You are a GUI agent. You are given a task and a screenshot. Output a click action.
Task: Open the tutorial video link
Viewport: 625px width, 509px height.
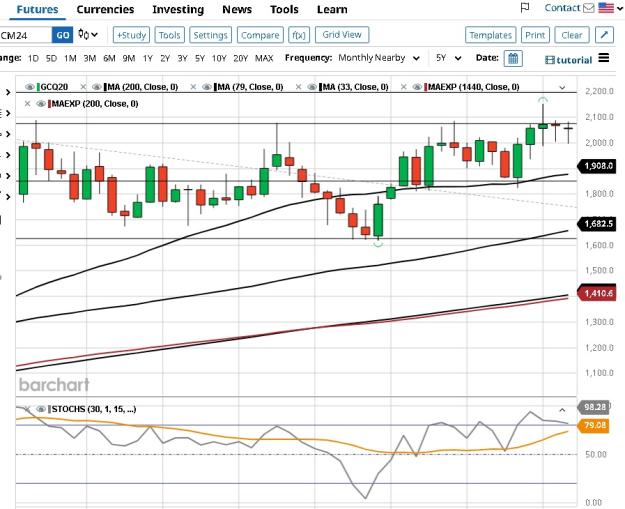pyautogui.click(x=568, y=60)
